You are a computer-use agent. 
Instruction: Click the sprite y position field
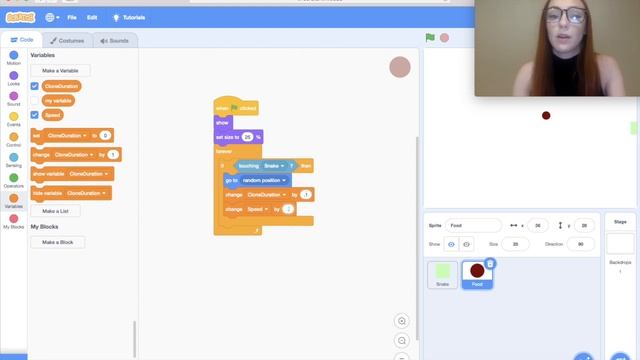(x=584, y=225)
